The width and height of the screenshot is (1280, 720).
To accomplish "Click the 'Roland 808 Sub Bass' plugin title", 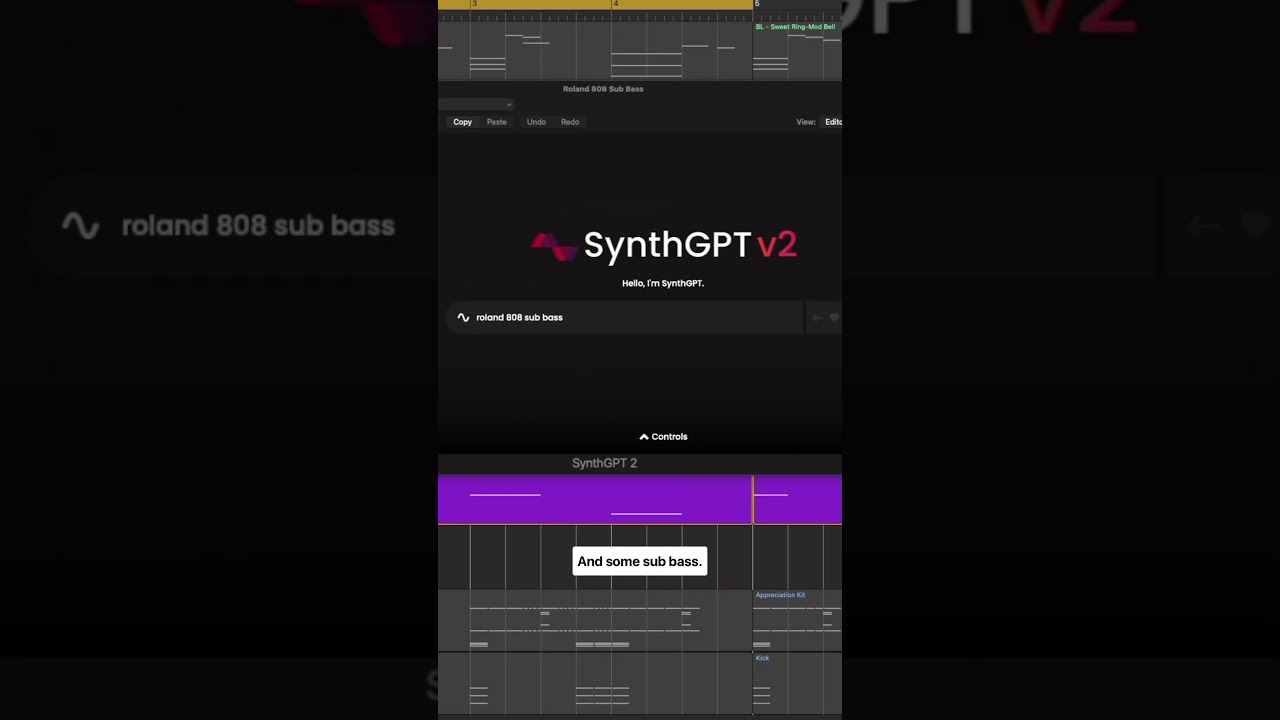I will (x=603, y=89).
